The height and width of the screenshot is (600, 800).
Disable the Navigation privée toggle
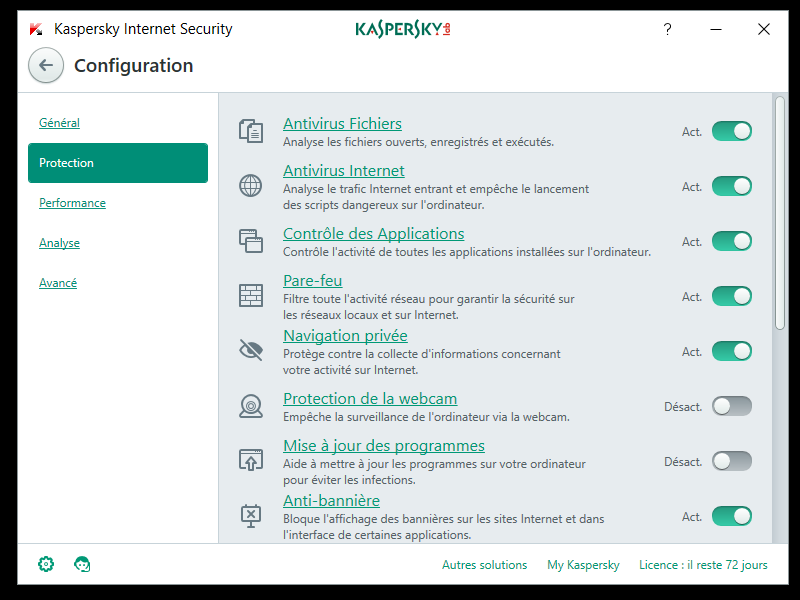coord(732,351)
